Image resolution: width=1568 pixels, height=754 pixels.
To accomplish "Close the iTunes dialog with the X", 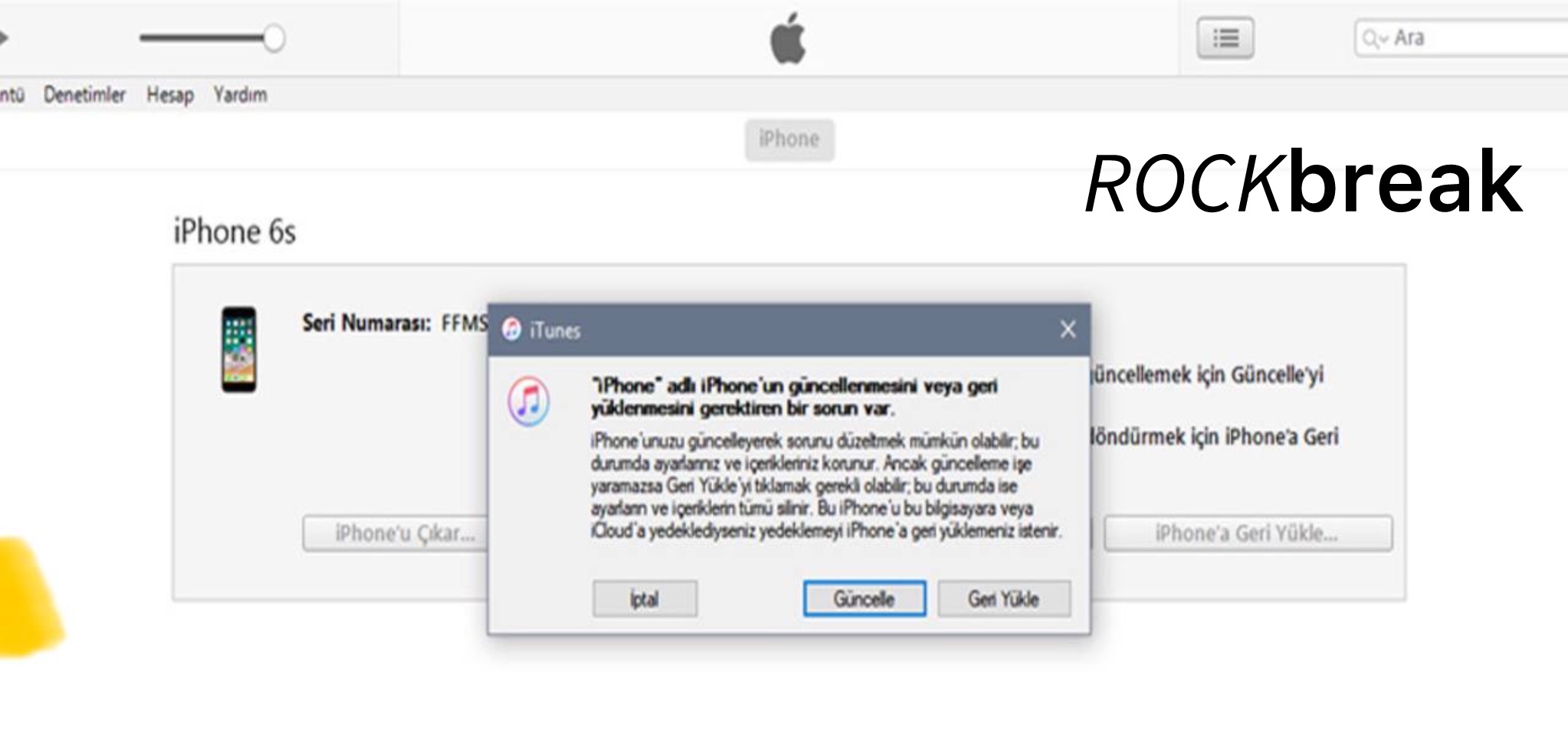I will 1068,329.
